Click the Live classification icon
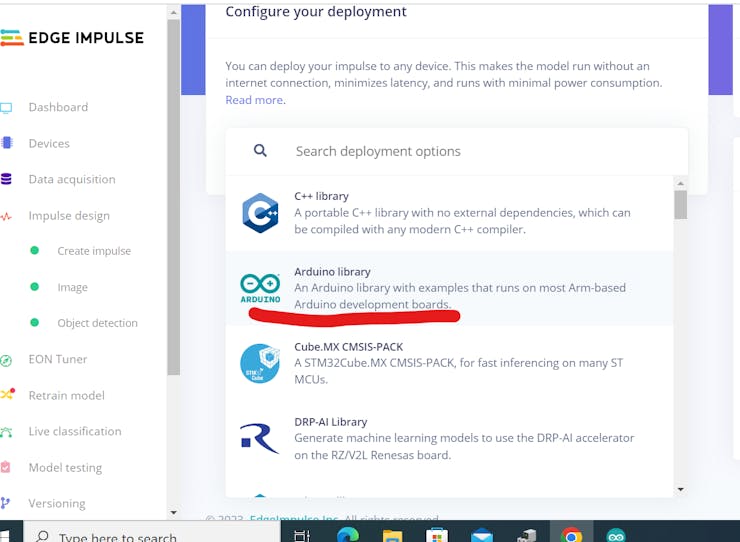The height and width of the screenshot is (542, 740). pyautogui.click(x=6, y=432)
